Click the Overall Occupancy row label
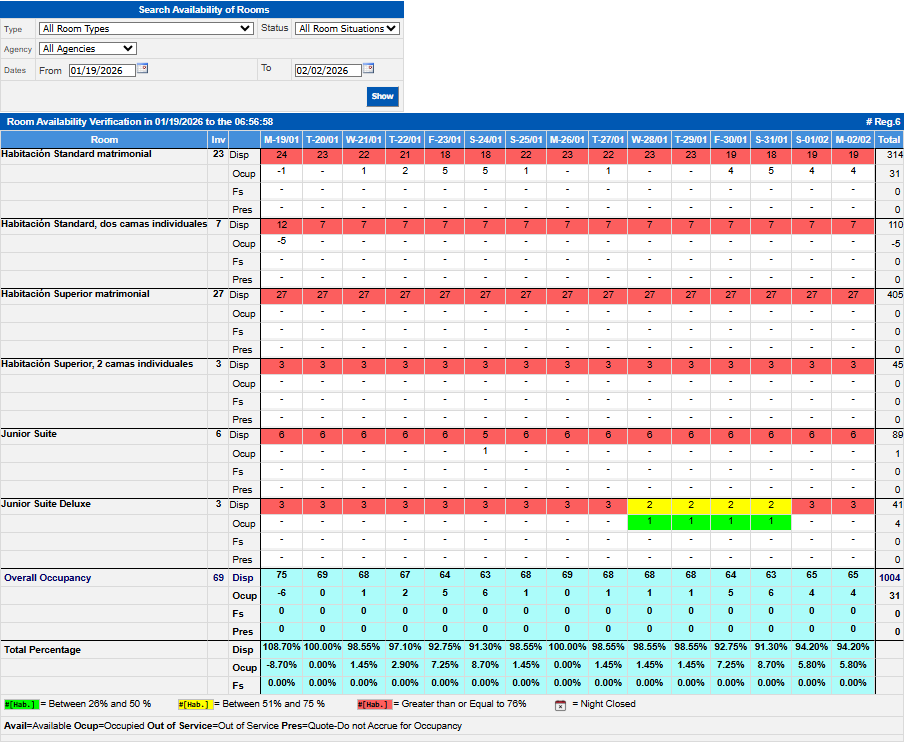Image resolution: width=906 pixels, height=745 pixels. pyautogui.click(x=47, y=578)
